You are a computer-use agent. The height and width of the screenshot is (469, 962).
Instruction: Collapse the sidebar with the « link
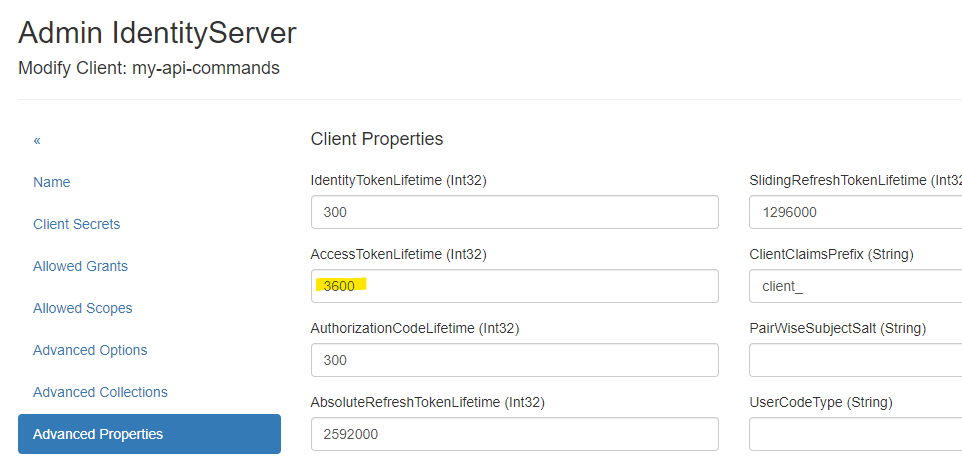tap(37, 140)
